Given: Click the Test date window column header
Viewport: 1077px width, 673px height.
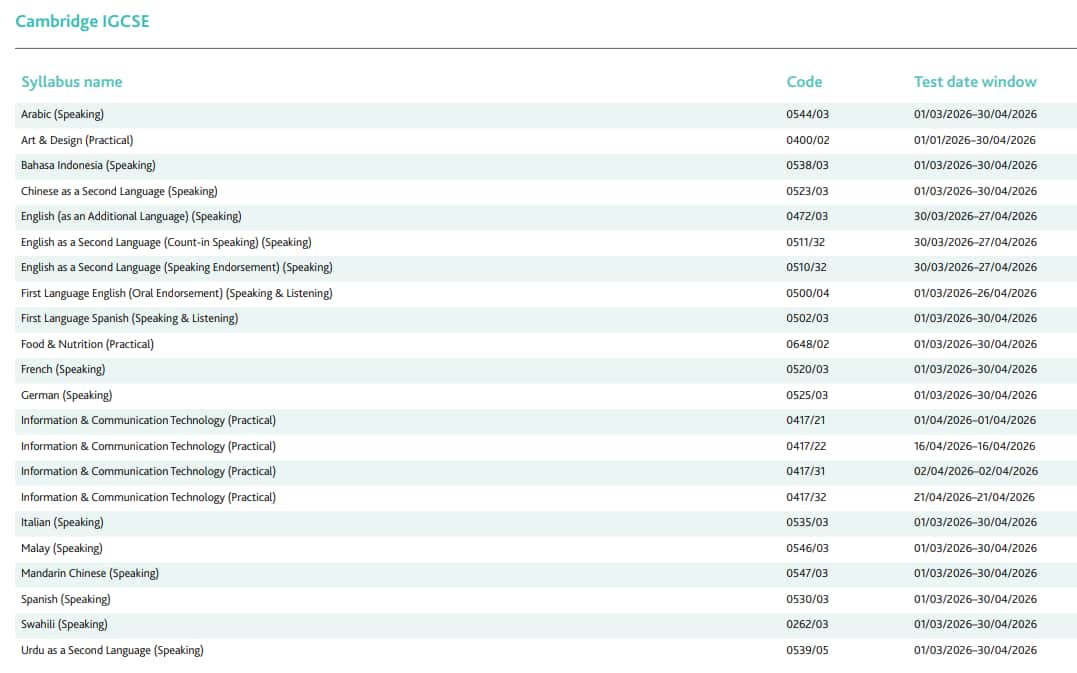Looking at the screenshot, I should 975,82.
